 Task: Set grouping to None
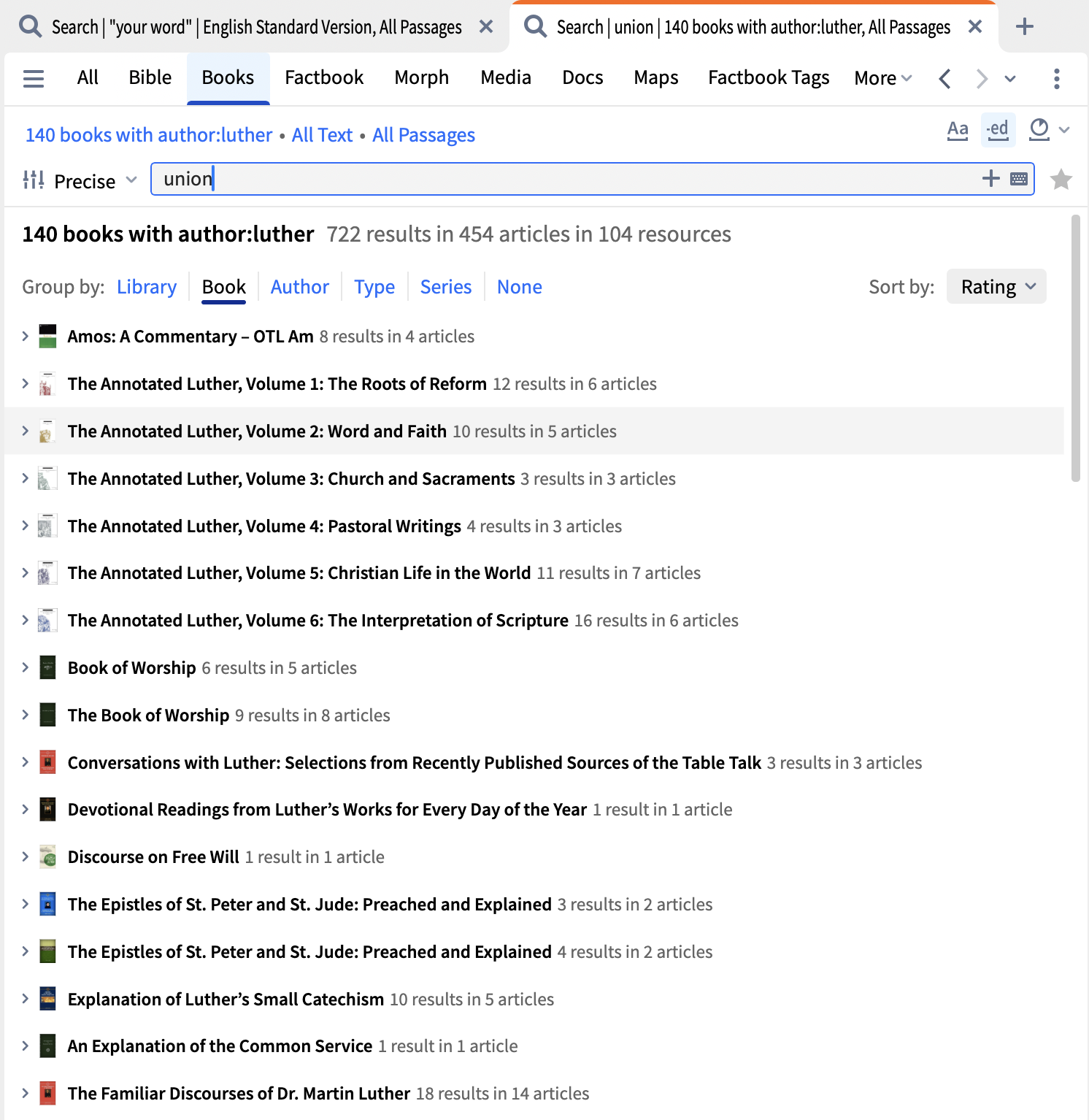click(519, 287)
